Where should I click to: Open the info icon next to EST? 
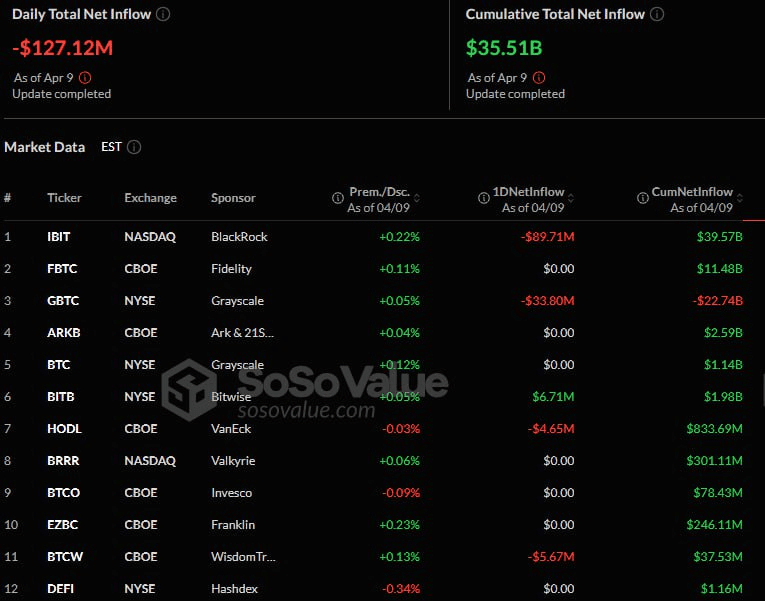134,147
